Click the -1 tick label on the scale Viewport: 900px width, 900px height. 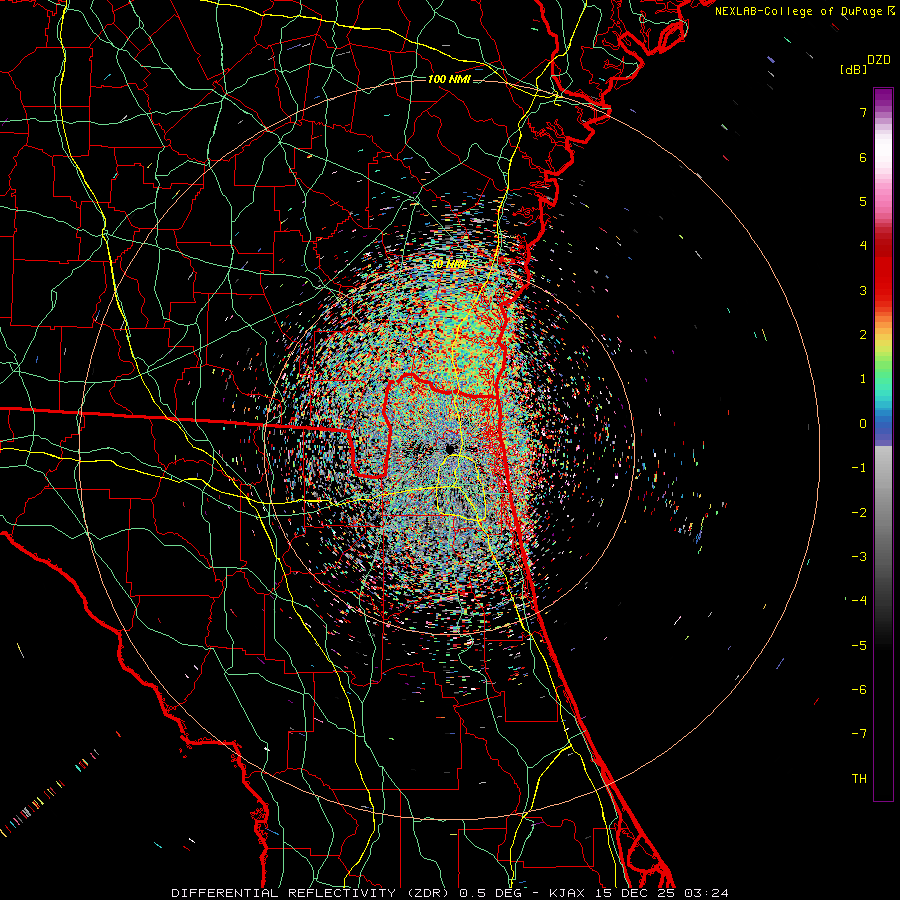click(x=859, y=468)
